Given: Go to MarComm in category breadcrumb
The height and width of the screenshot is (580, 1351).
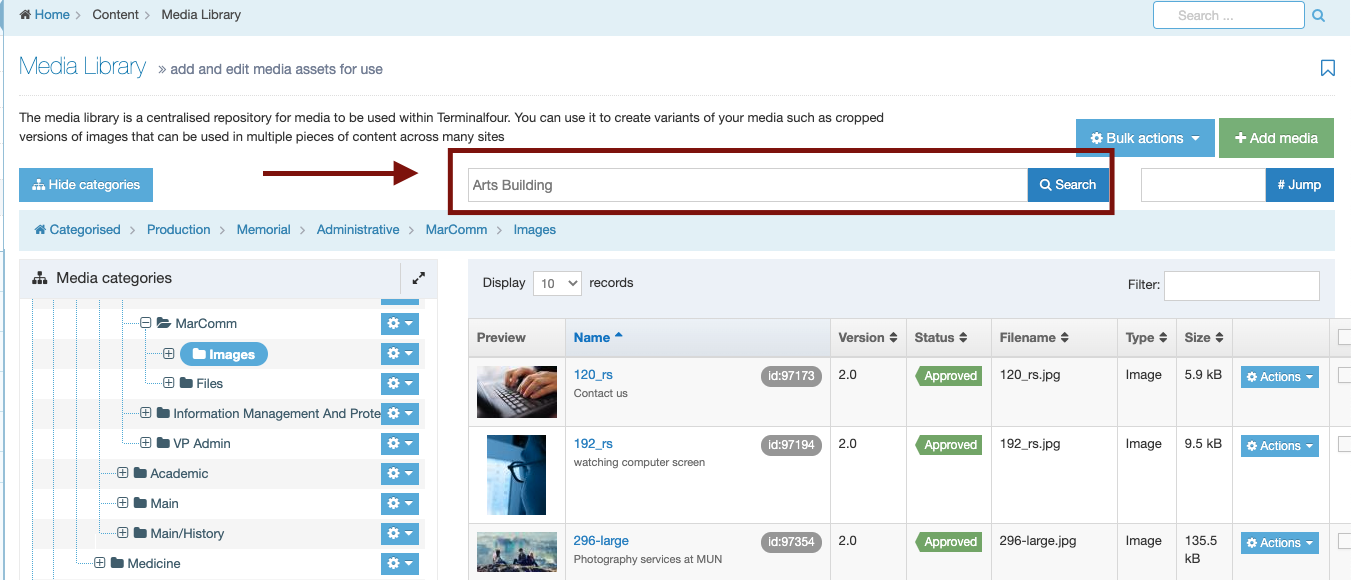Looking at the screenshot, I should [x=456, y=230].
